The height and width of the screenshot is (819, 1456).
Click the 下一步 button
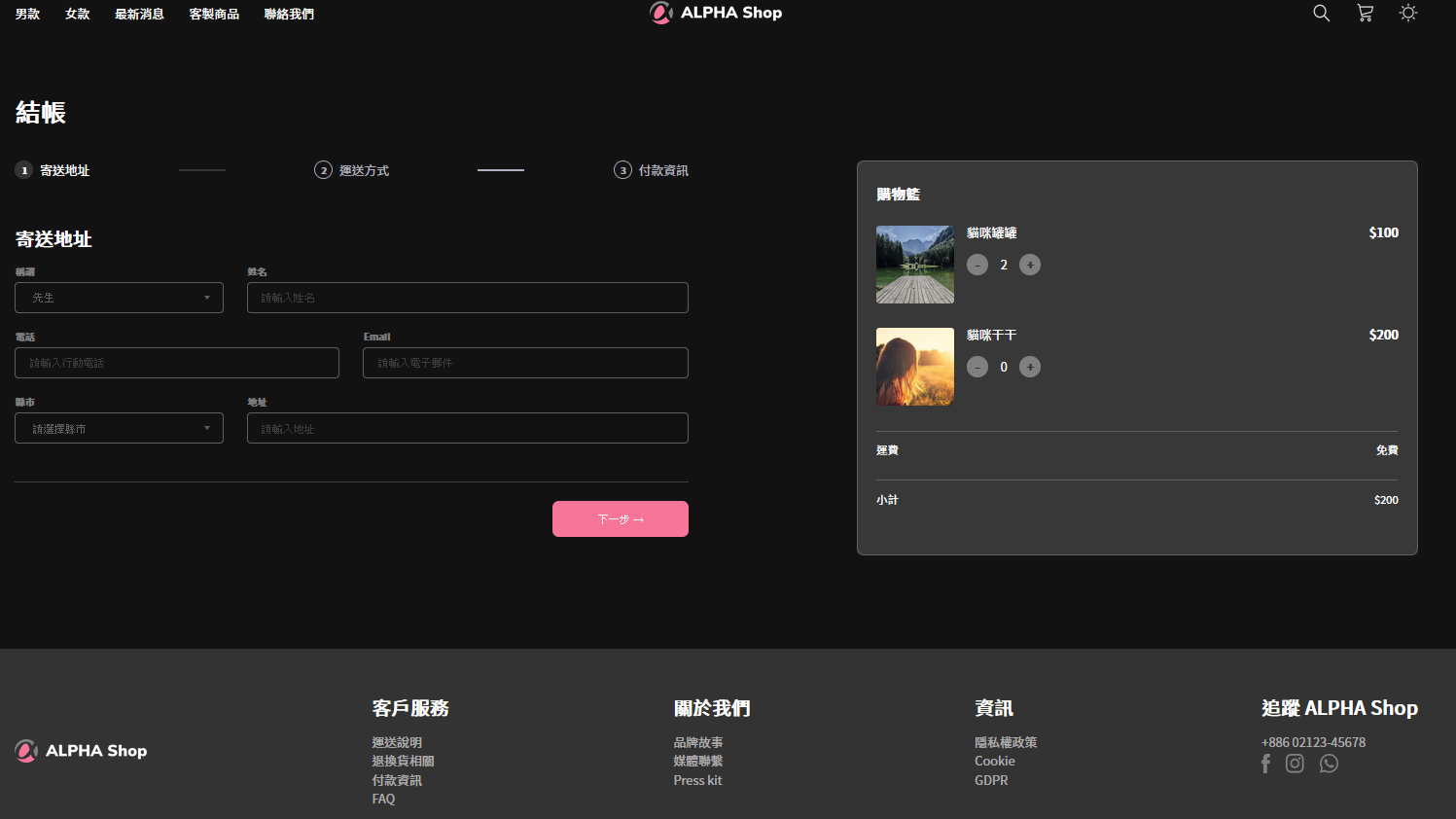[620, 518]
